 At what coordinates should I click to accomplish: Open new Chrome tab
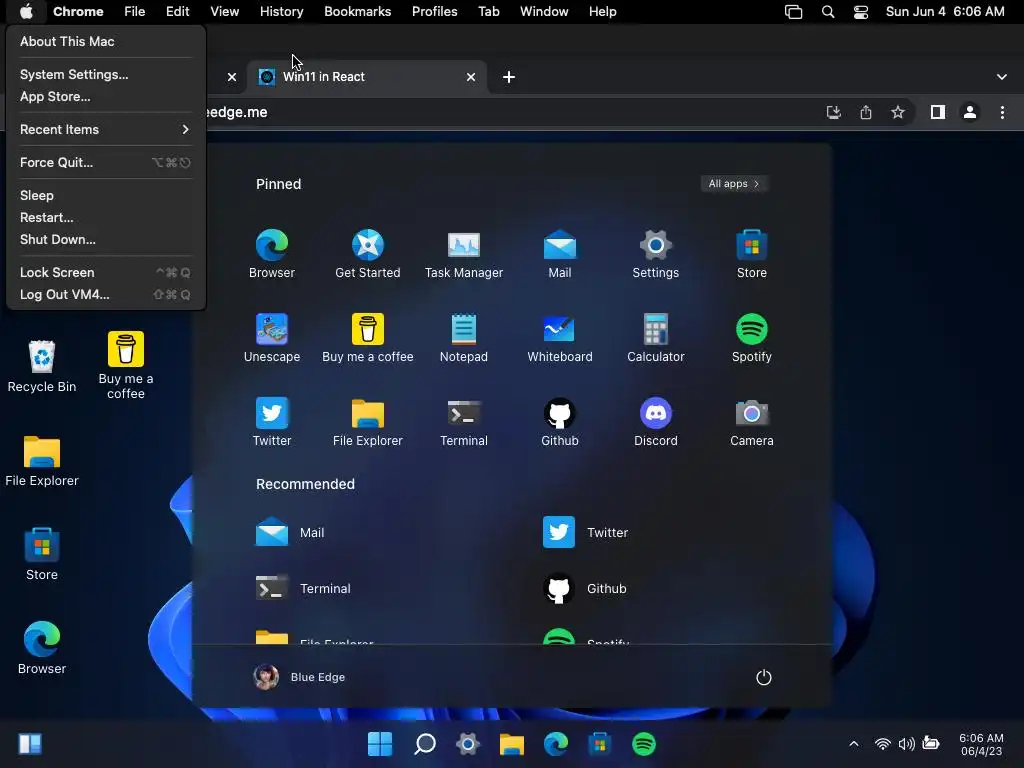[x=509, y=77]
